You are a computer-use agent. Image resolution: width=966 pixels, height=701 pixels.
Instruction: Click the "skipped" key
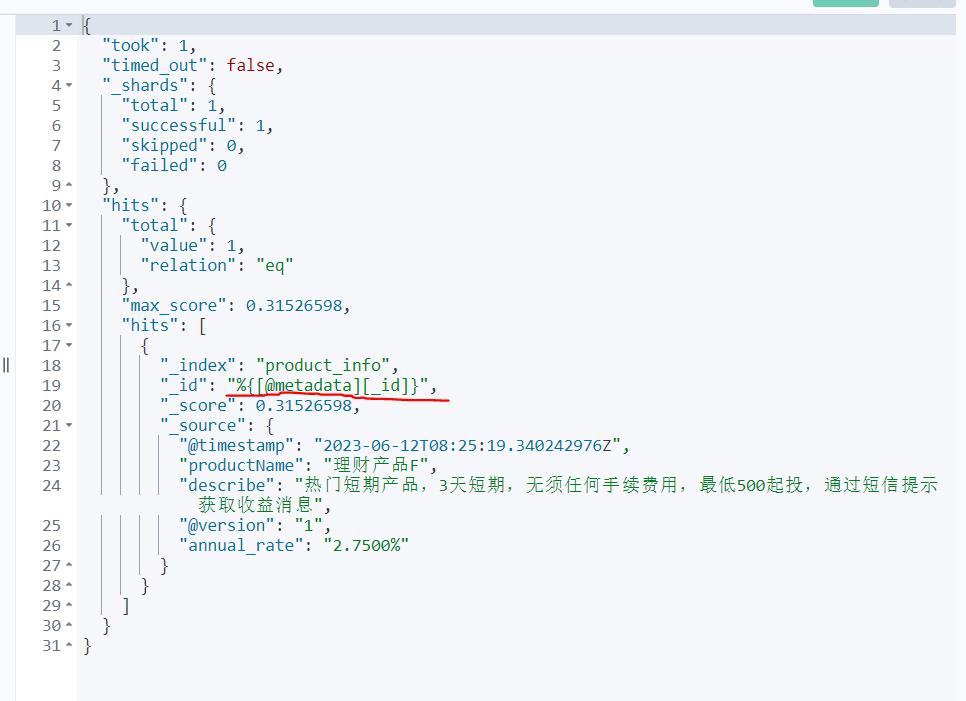tap(164, 145)
